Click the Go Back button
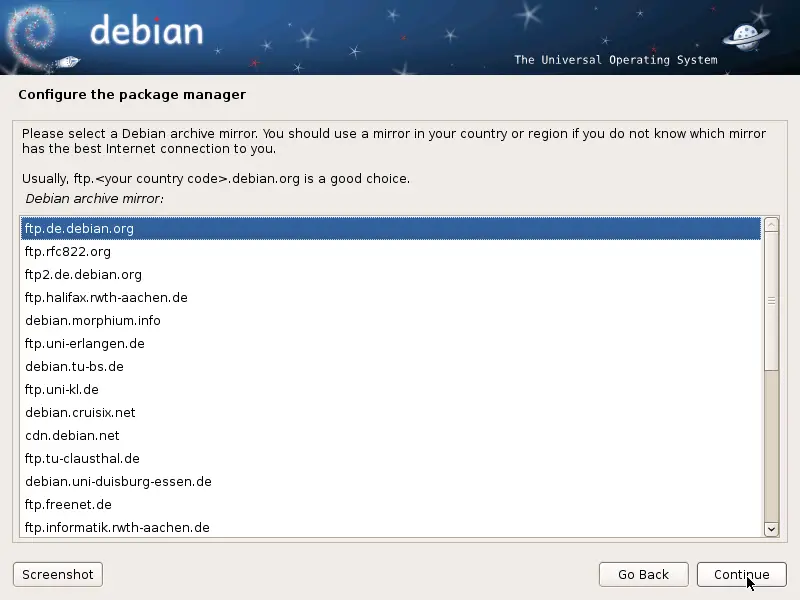Viewport: 800px width, 600px height. (x=643, y=574)
